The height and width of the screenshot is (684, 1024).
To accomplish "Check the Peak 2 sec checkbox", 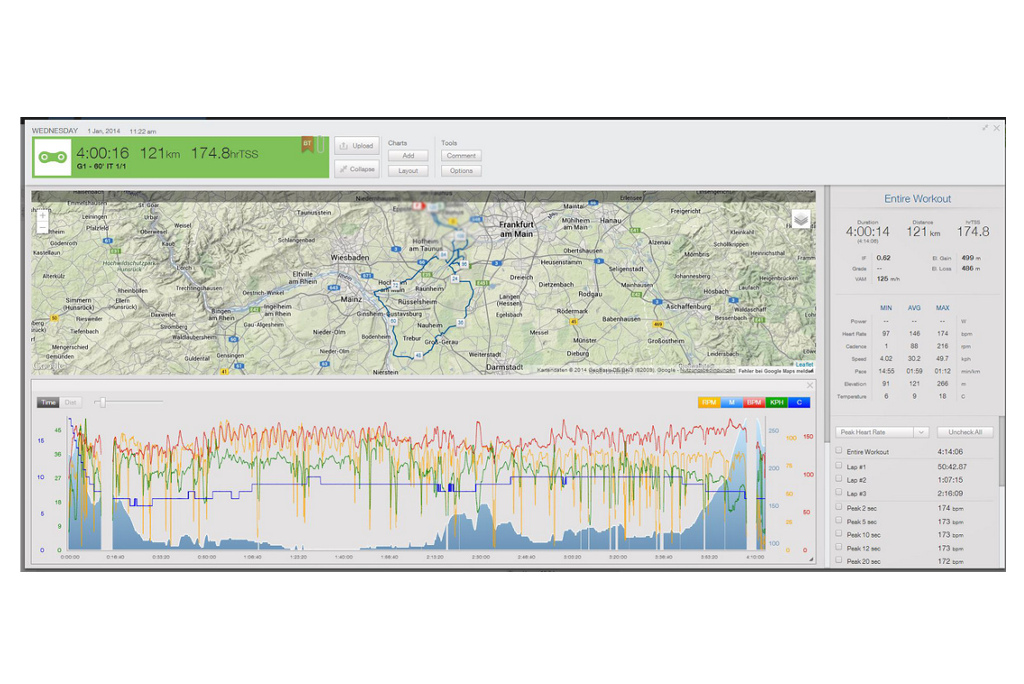I will (x=839, y=506).
